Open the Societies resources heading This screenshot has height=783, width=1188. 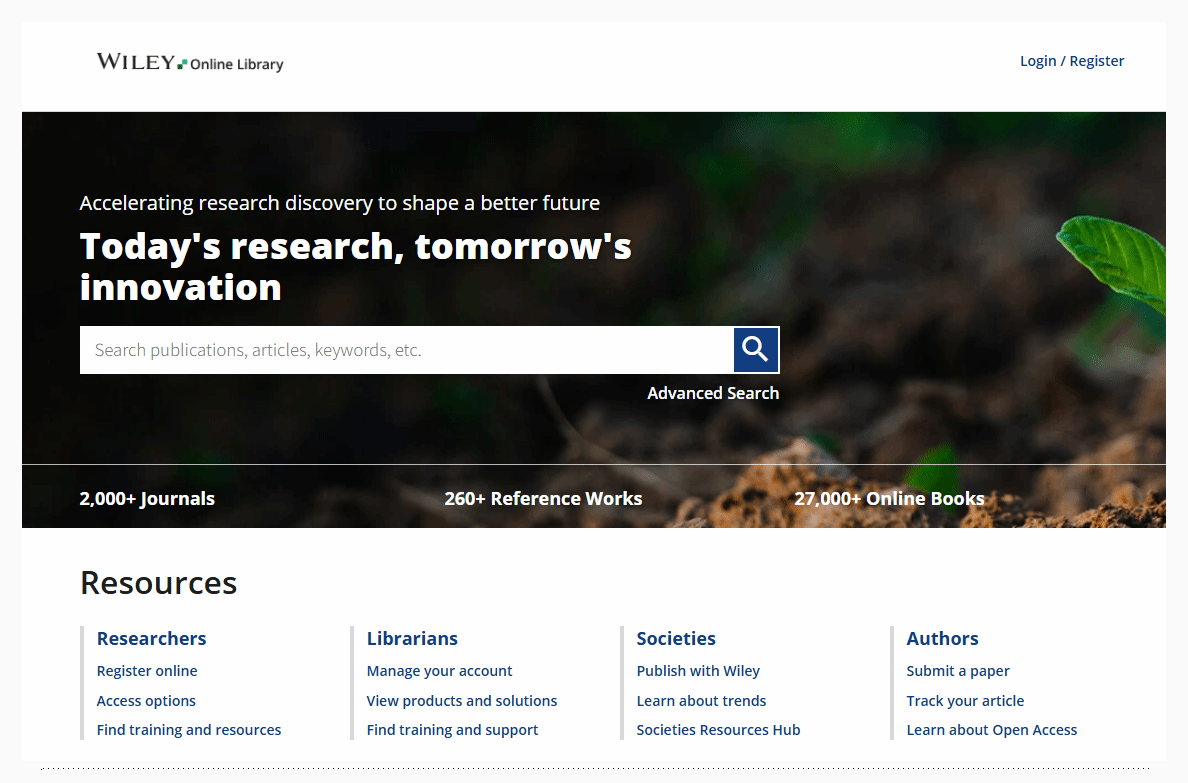676,638
